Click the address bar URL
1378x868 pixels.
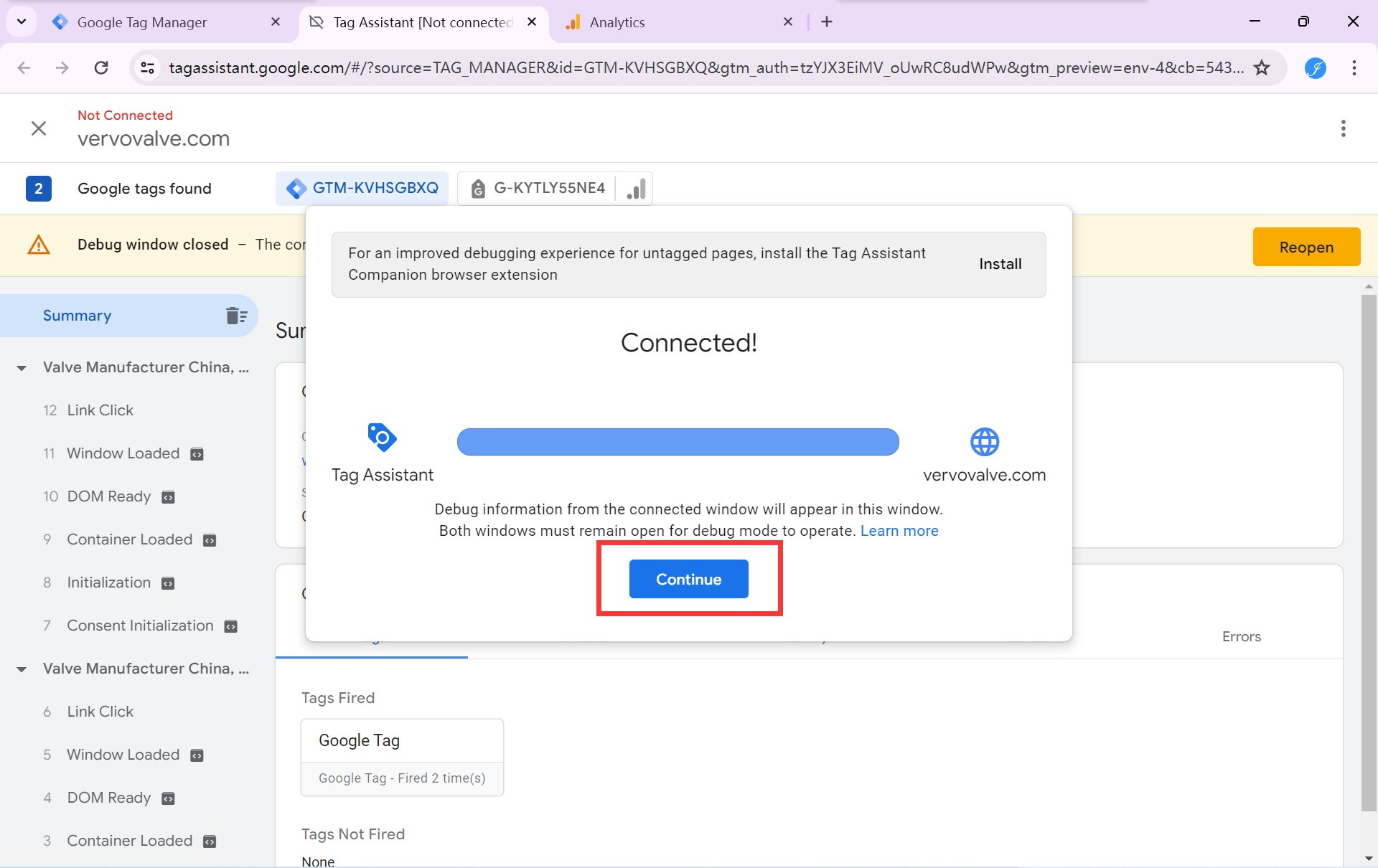click(x=706, y=67)
